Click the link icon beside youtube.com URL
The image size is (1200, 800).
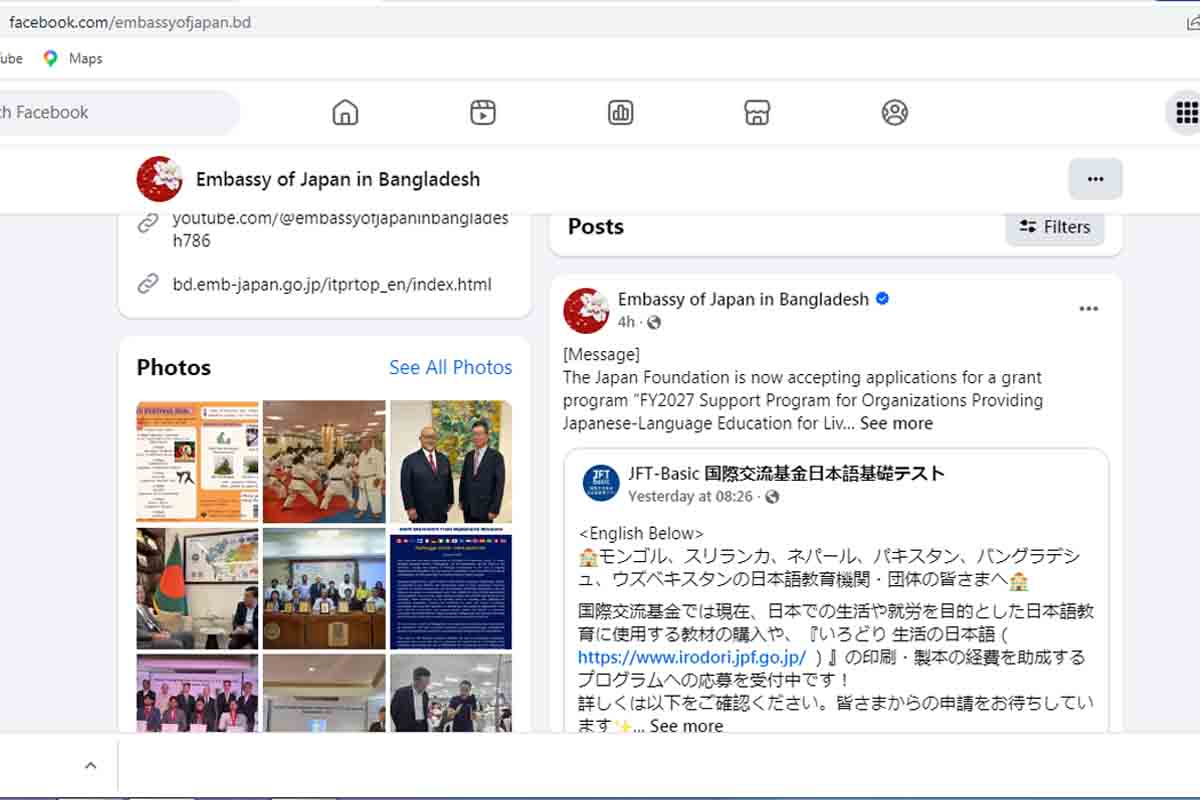pos(148,223)
